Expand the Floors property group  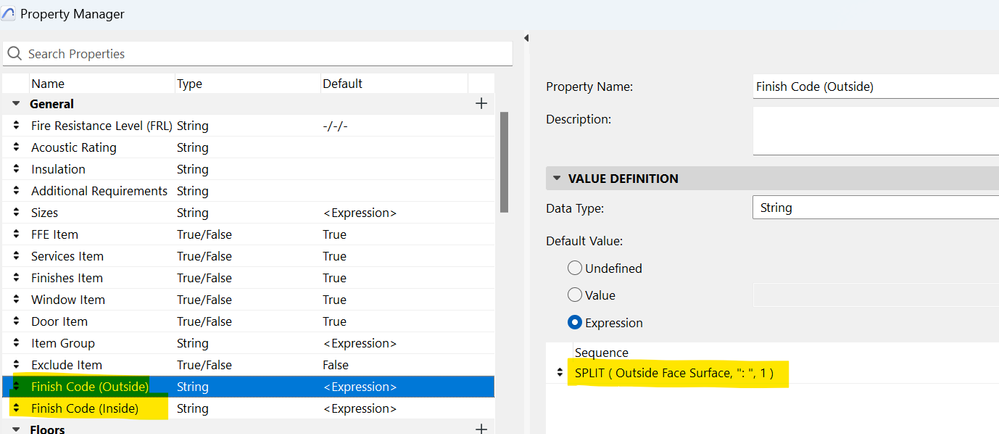point(16,429)
